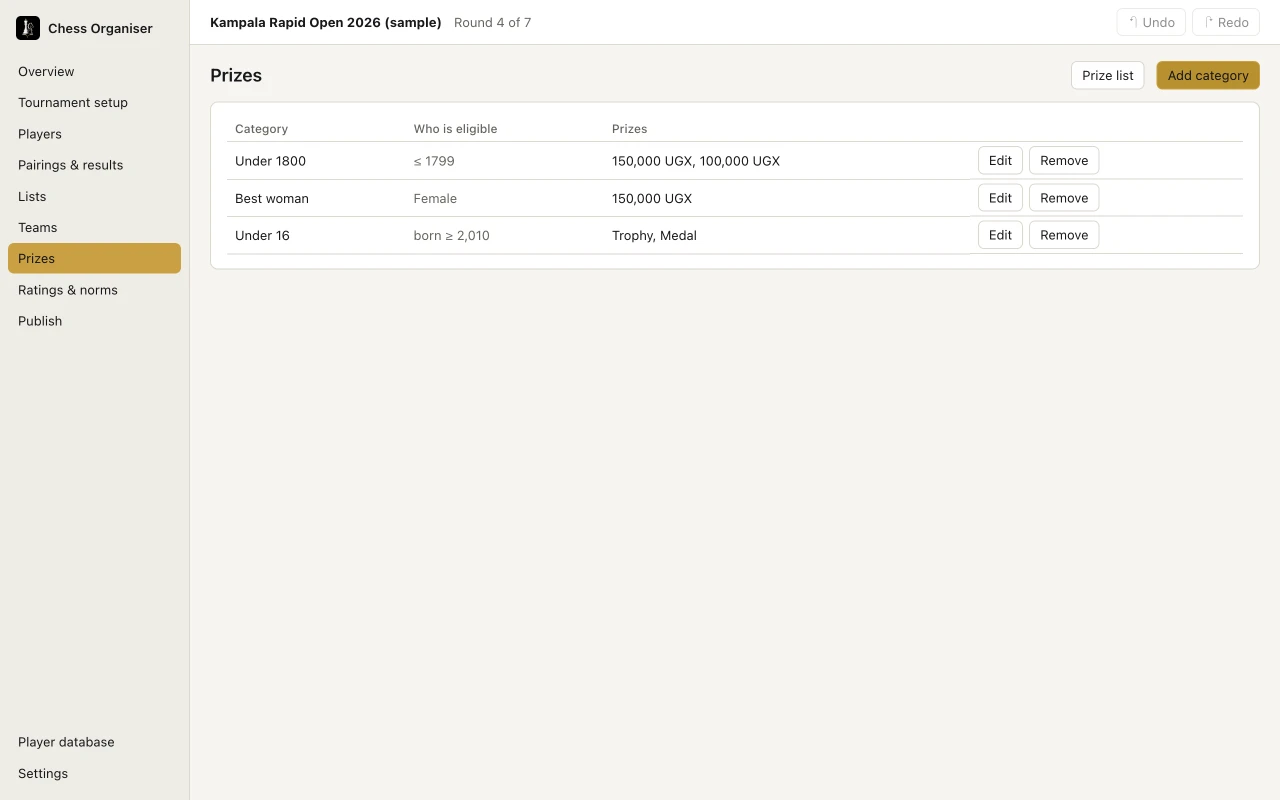The width and height of the screenshot is (1280, 800).
Task: Click the 'Who is eligible' column header
Action: 455,129
